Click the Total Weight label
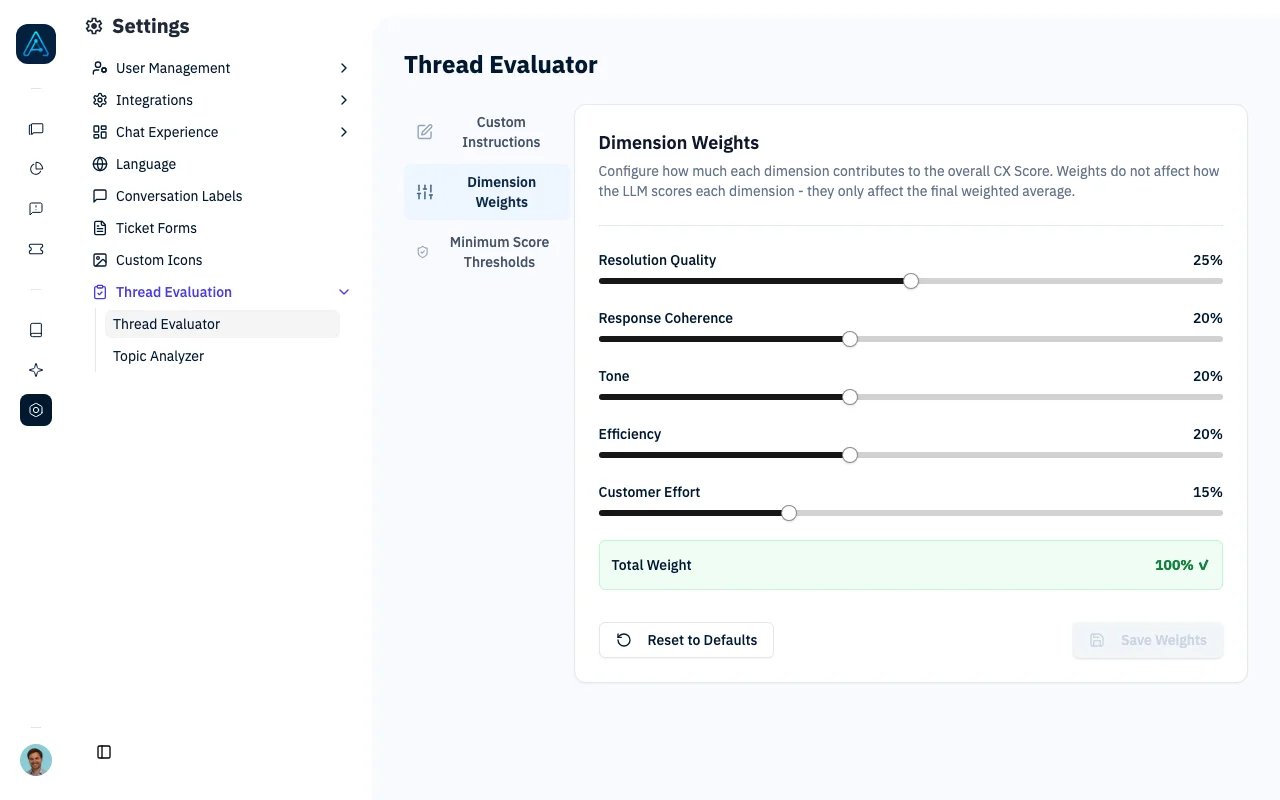 click(652, 565)
